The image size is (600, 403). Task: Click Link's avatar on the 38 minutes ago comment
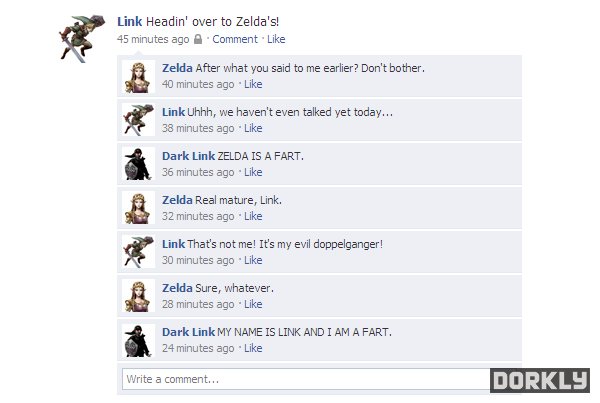point(138,120)
